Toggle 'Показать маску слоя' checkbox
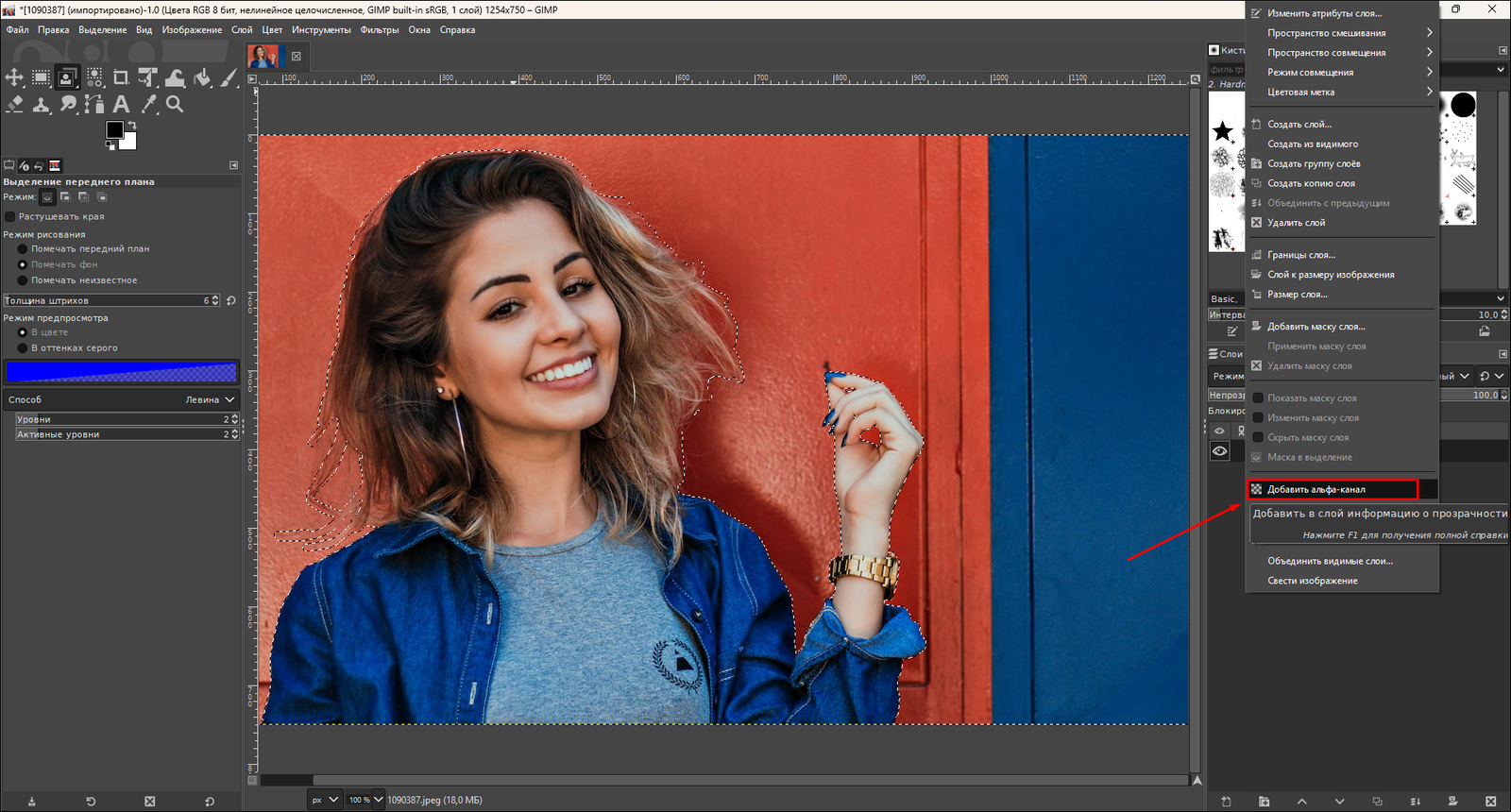The height and width of the screenshot is (812, 1511). pos(1258,398)
